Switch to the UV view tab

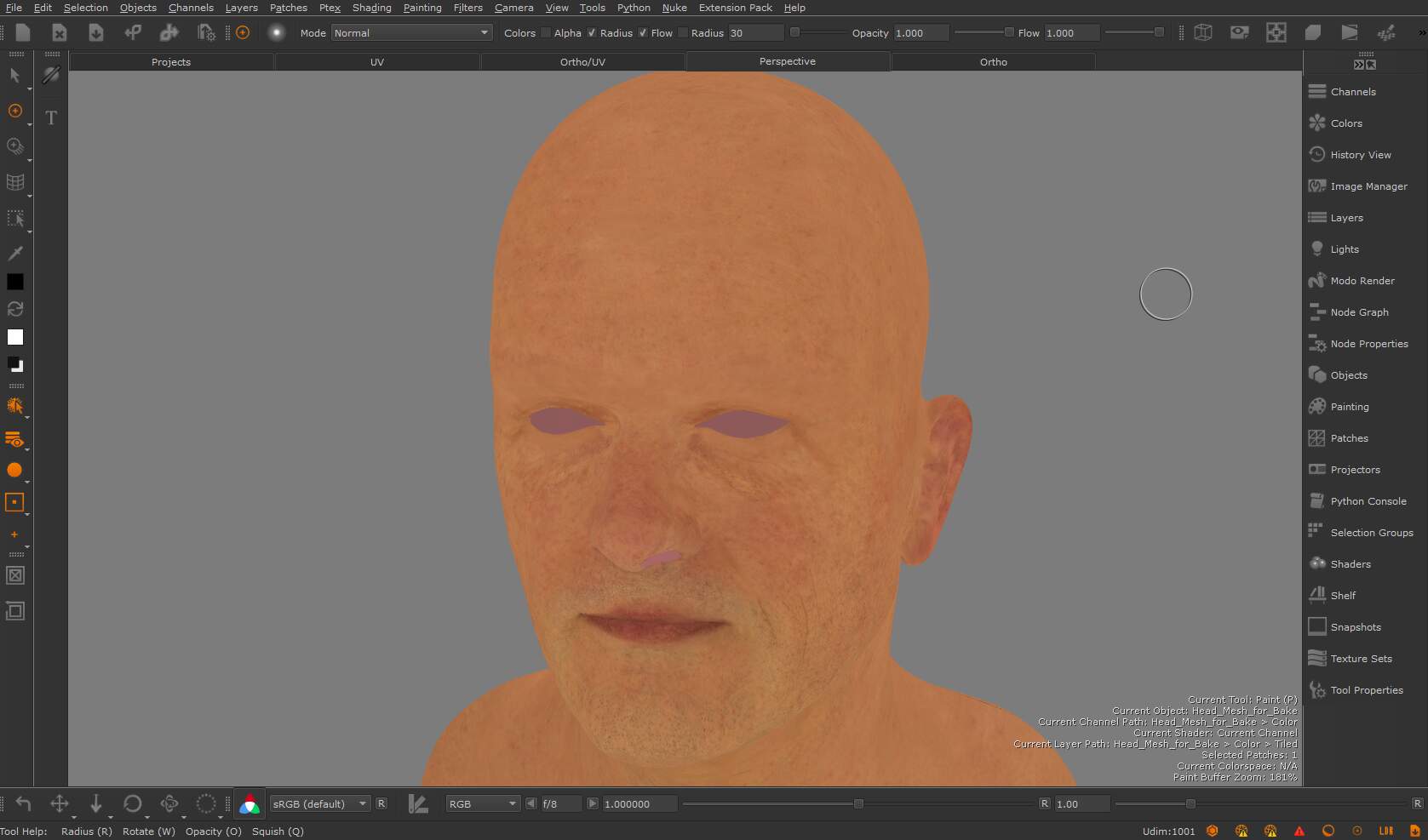point(377,62)
